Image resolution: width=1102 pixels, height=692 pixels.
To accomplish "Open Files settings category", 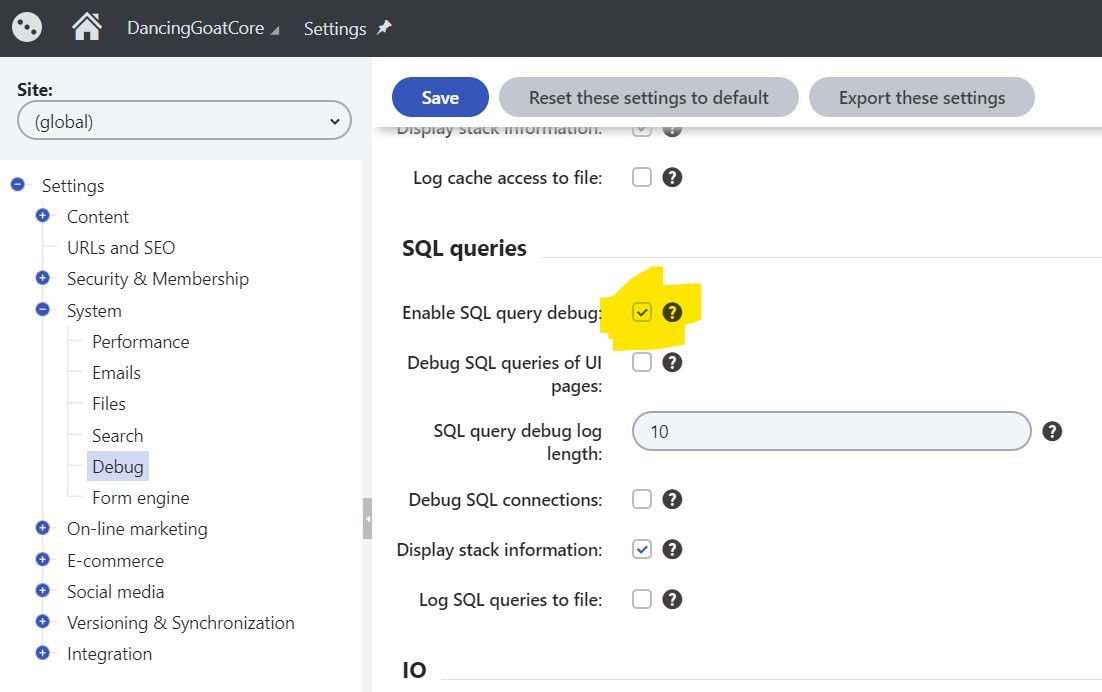I will click(x=109, y=404).
